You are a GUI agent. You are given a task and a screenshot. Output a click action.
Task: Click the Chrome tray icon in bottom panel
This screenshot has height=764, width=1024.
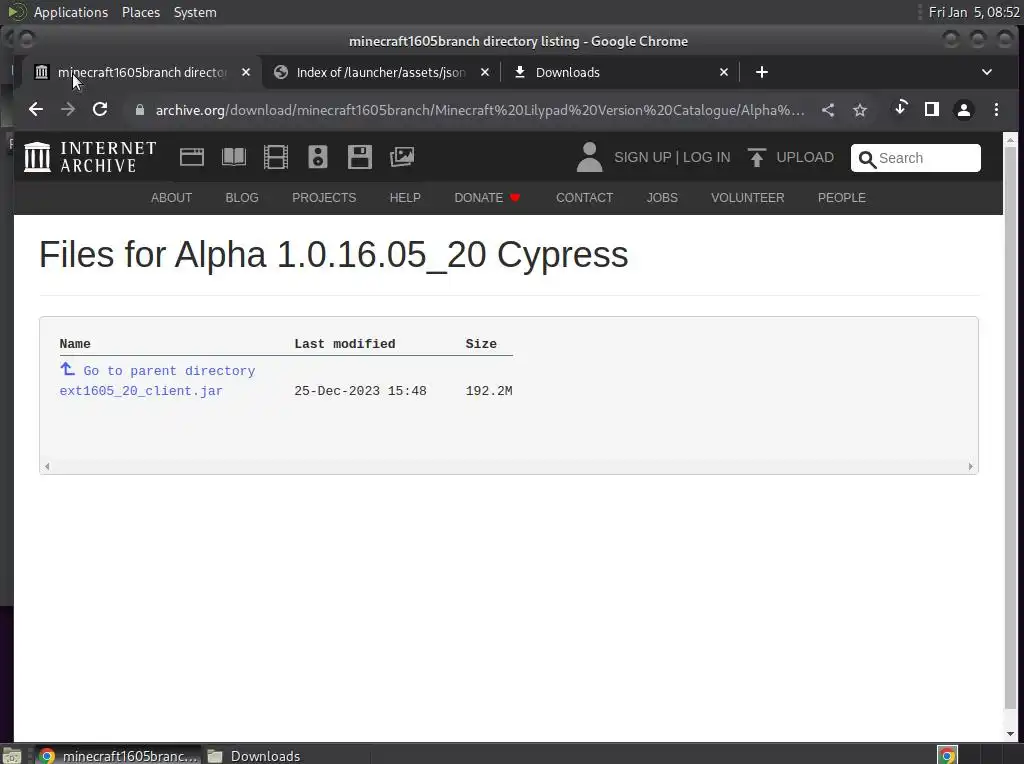947,755
